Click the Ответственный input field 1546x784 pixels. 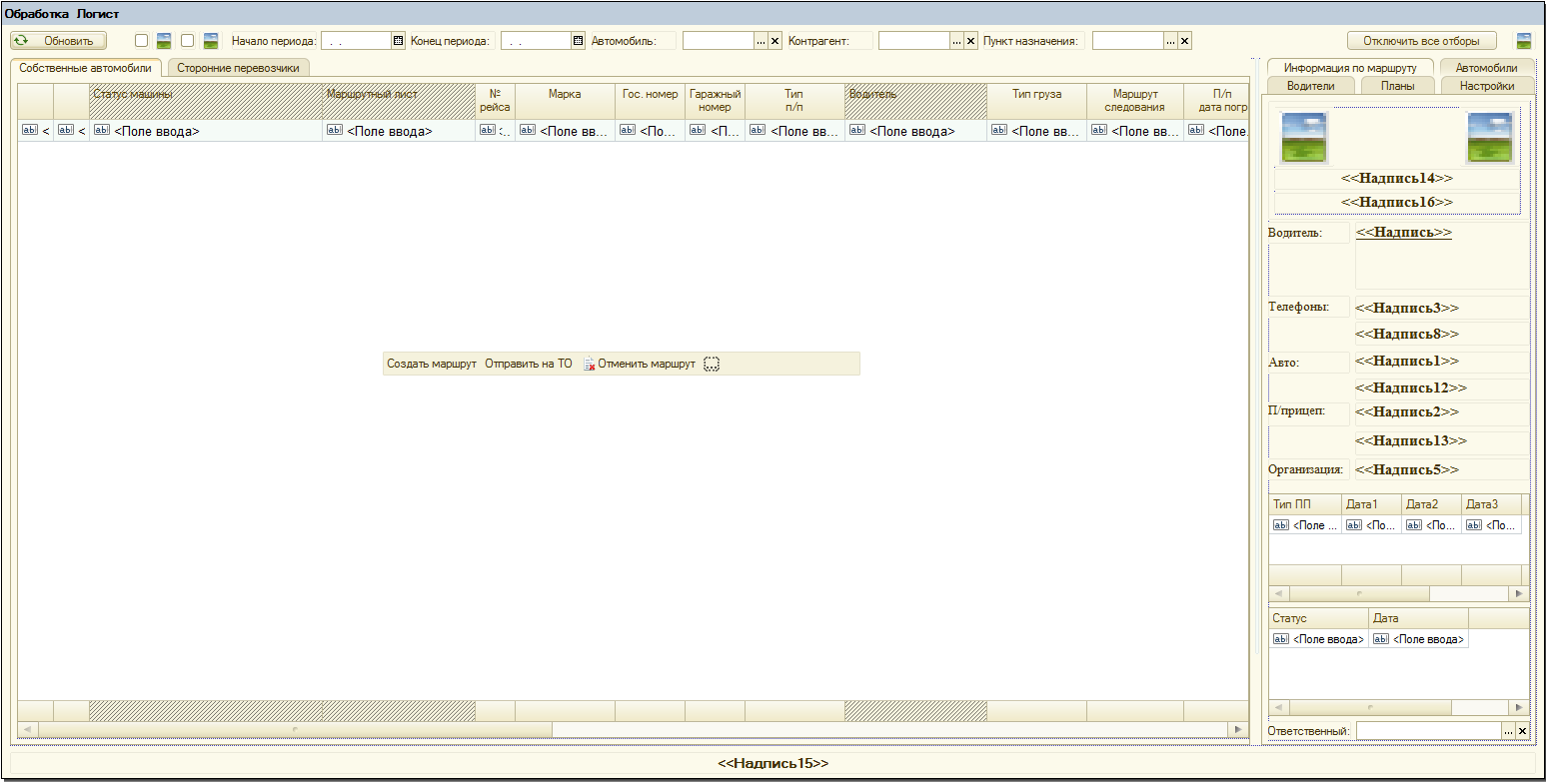pos(1429,731)
